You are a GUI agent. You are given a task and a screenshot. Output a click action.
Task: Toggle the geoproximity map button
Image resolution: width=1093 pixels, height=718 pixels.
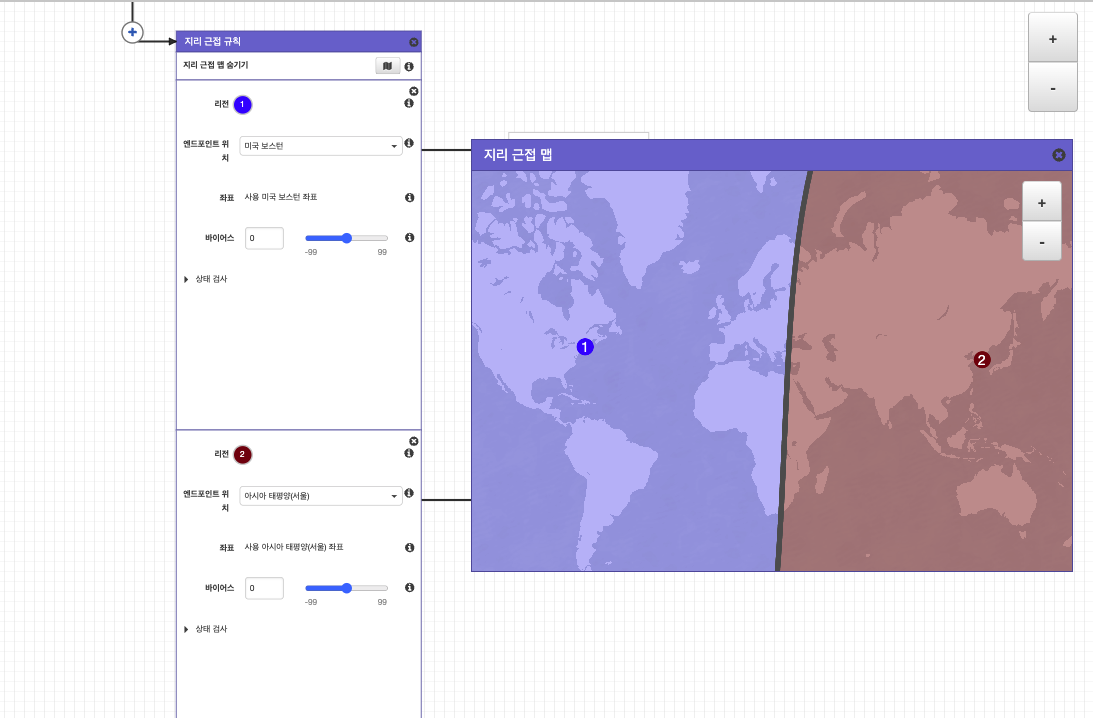pyautogui.click(x=387, y=66)
